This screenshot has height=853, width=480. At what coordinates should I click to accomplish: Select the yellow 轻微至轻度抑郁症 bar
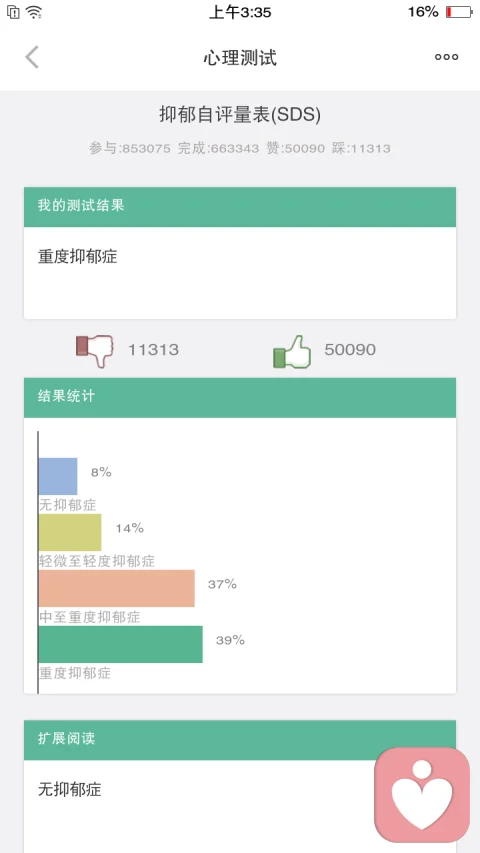click(x=70, y=532)
